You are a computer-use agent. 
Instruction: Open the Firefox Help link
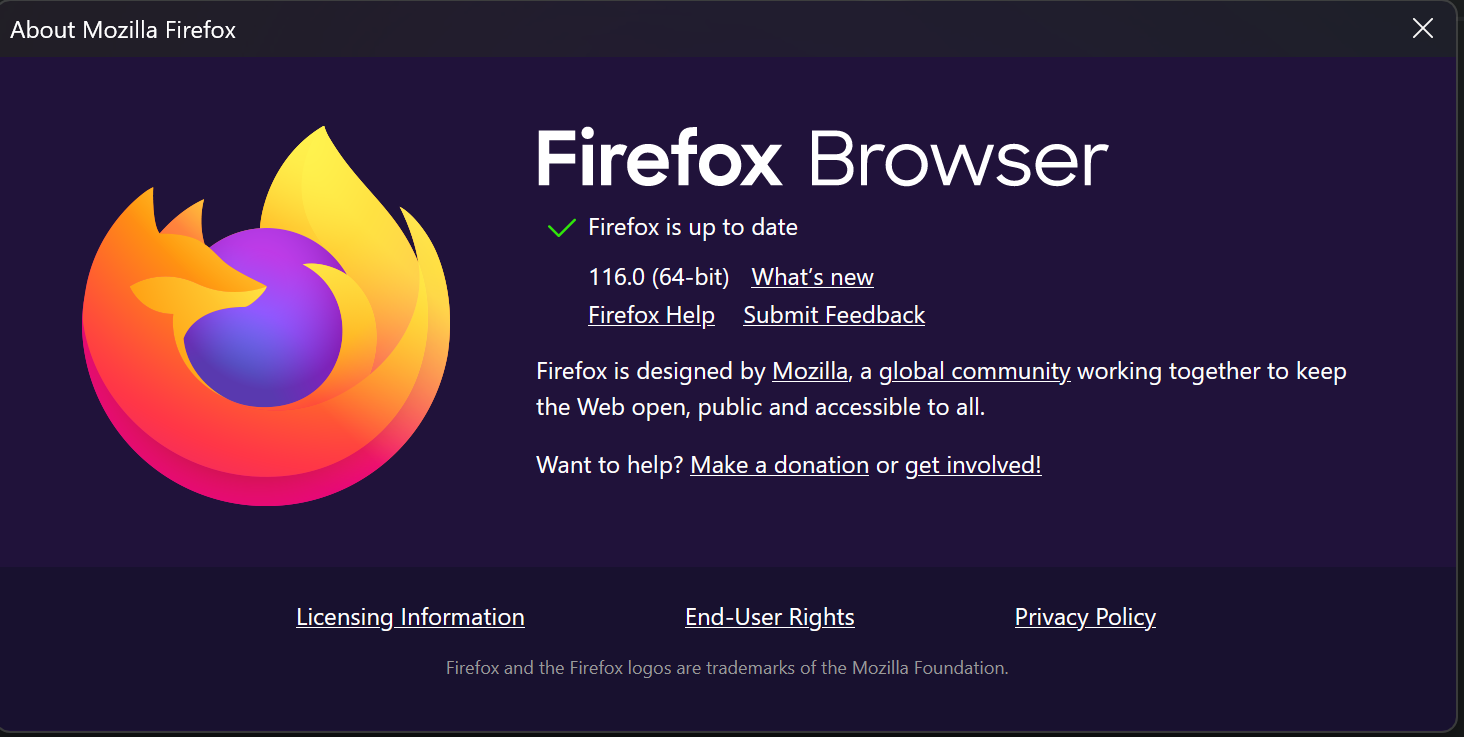[651, 315]
